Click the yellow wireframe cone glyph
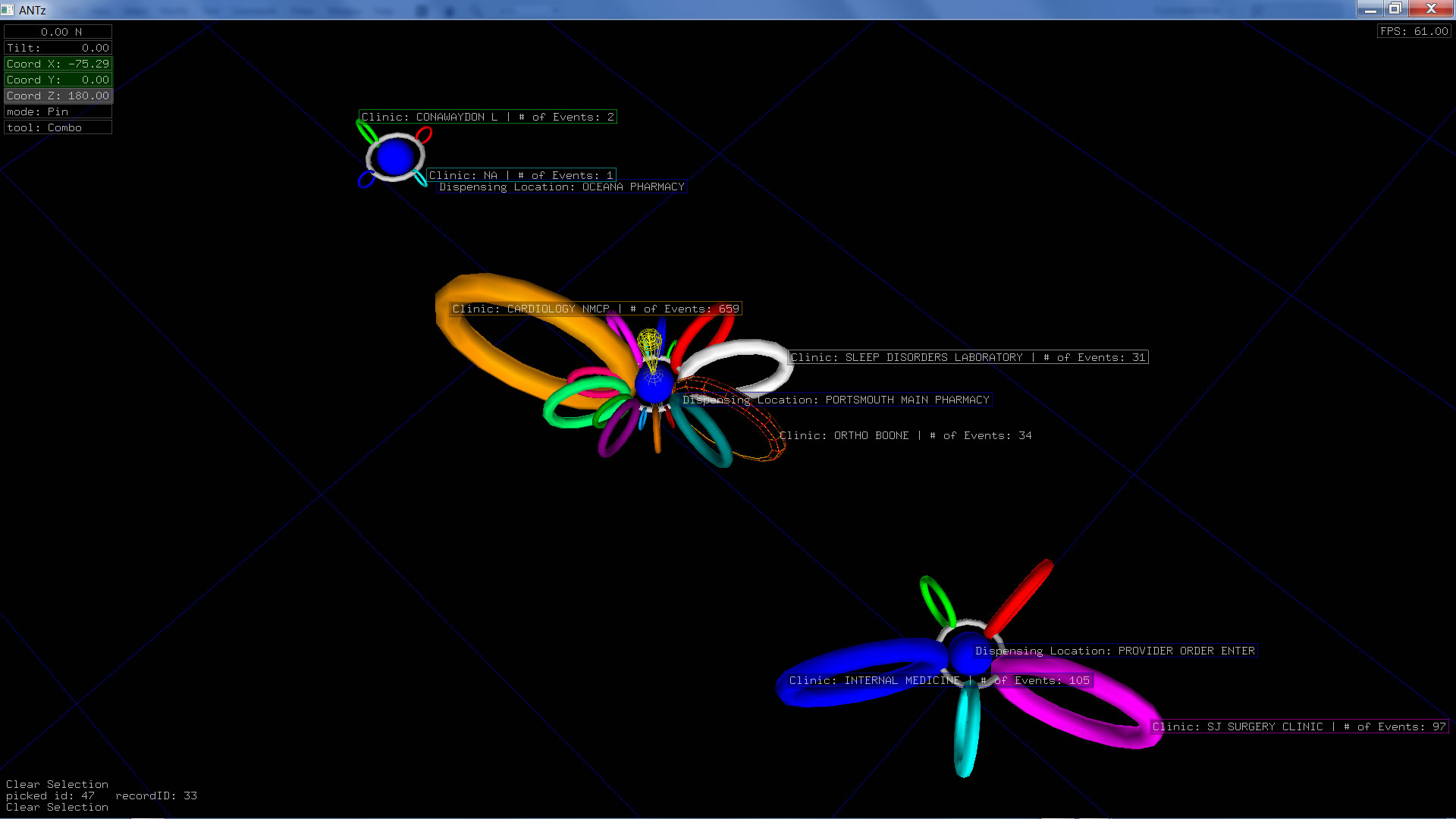 (649, 341)
